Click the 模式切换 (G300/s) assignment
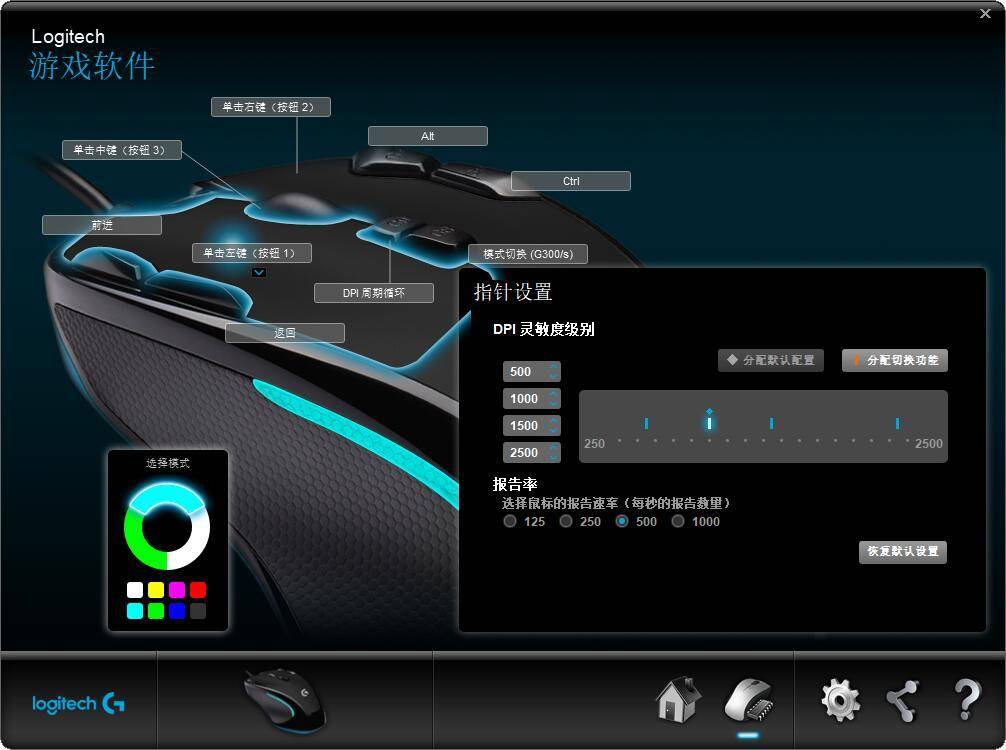Image resolution: width=1006 pixels, height=750 pixels. pyautogui.click(x=528, y=254)
